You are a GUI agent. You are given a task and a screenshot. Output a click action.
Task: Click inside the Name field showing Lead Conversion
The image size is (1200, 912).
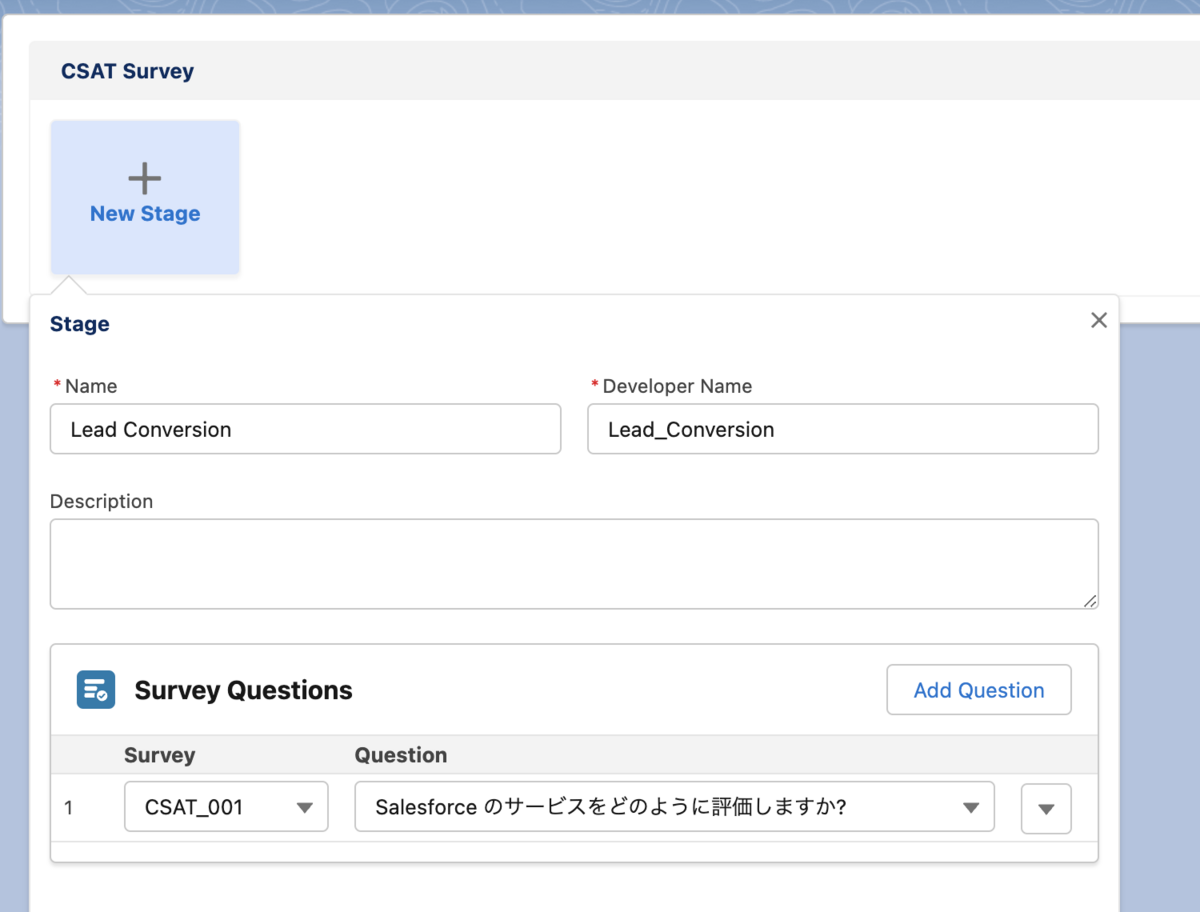(305, 428)
